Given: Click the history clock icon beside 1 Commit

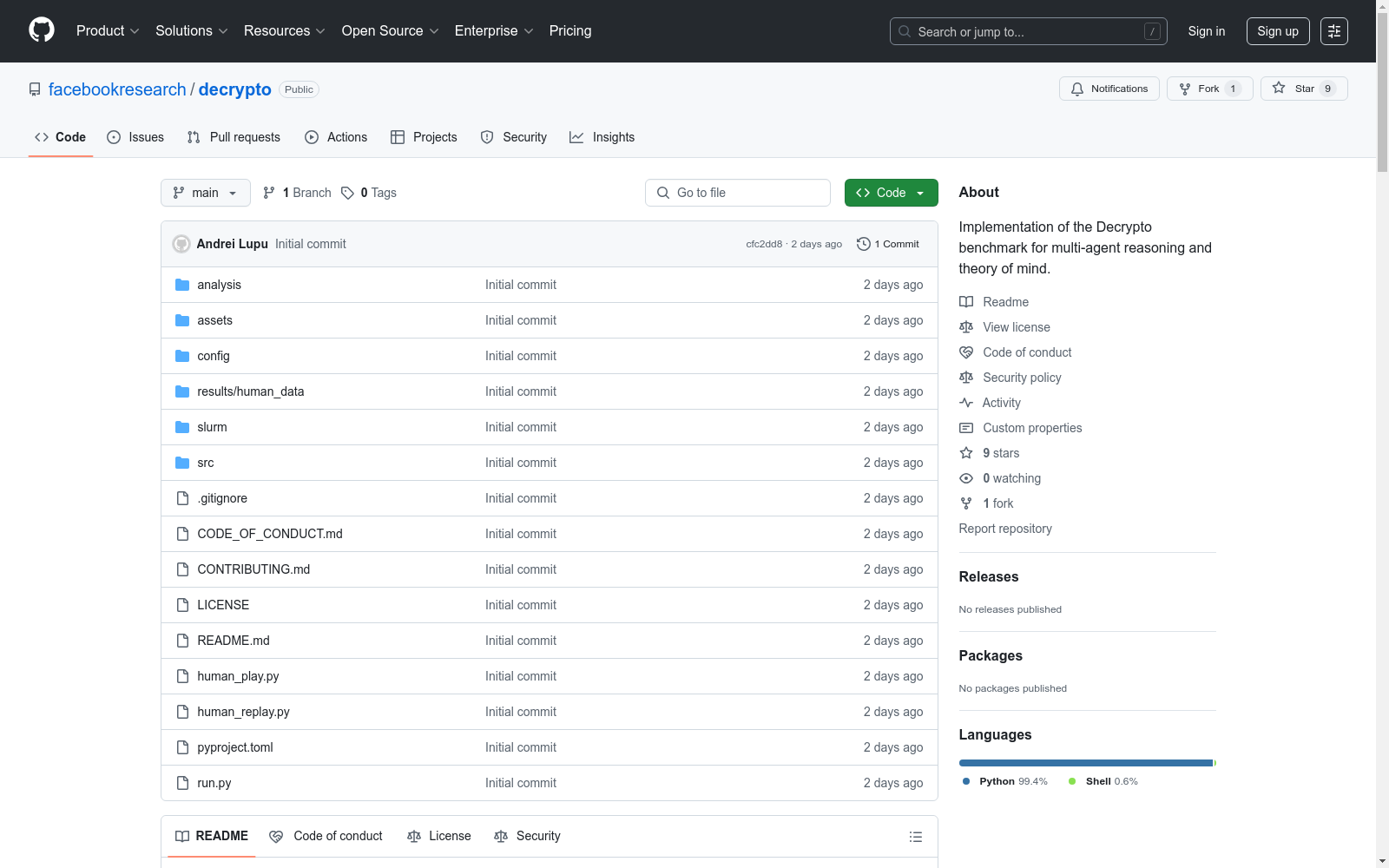Looking at the screenshot, I should [863, 244].
